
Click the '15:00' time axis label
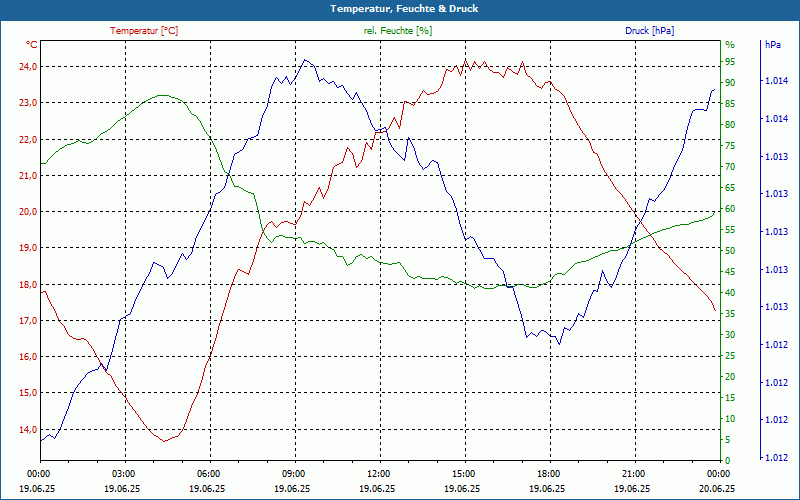click(463, 473)
